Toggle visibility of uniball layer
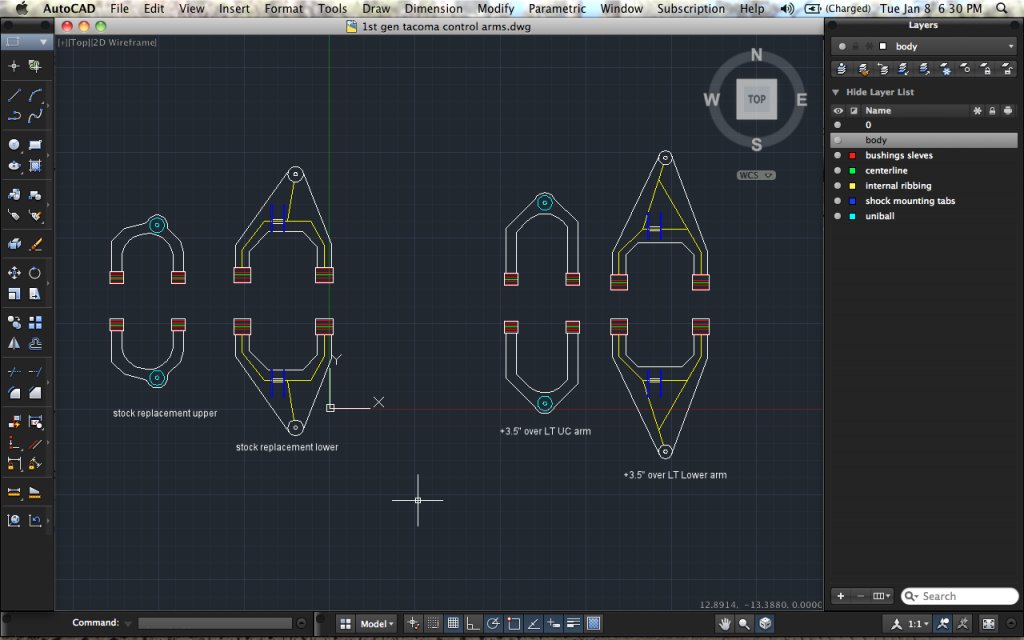 click(x=838, y=216)
